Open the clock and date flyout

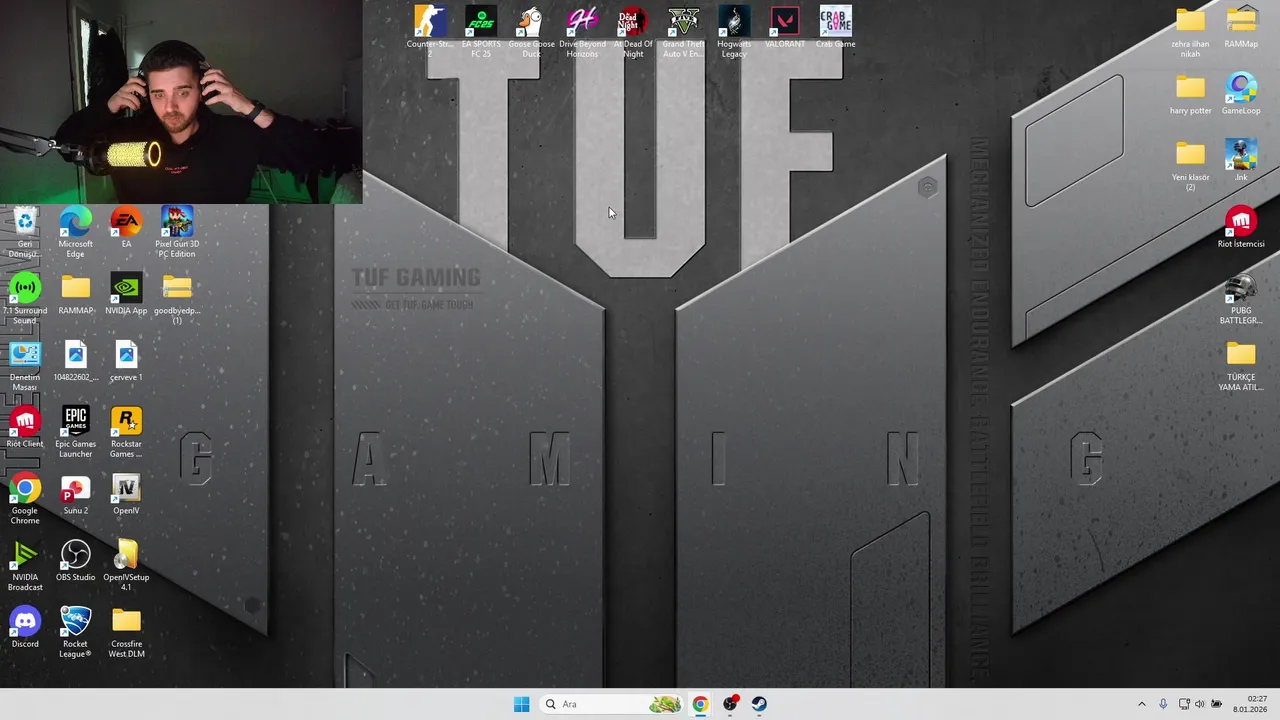[1251, 704]
